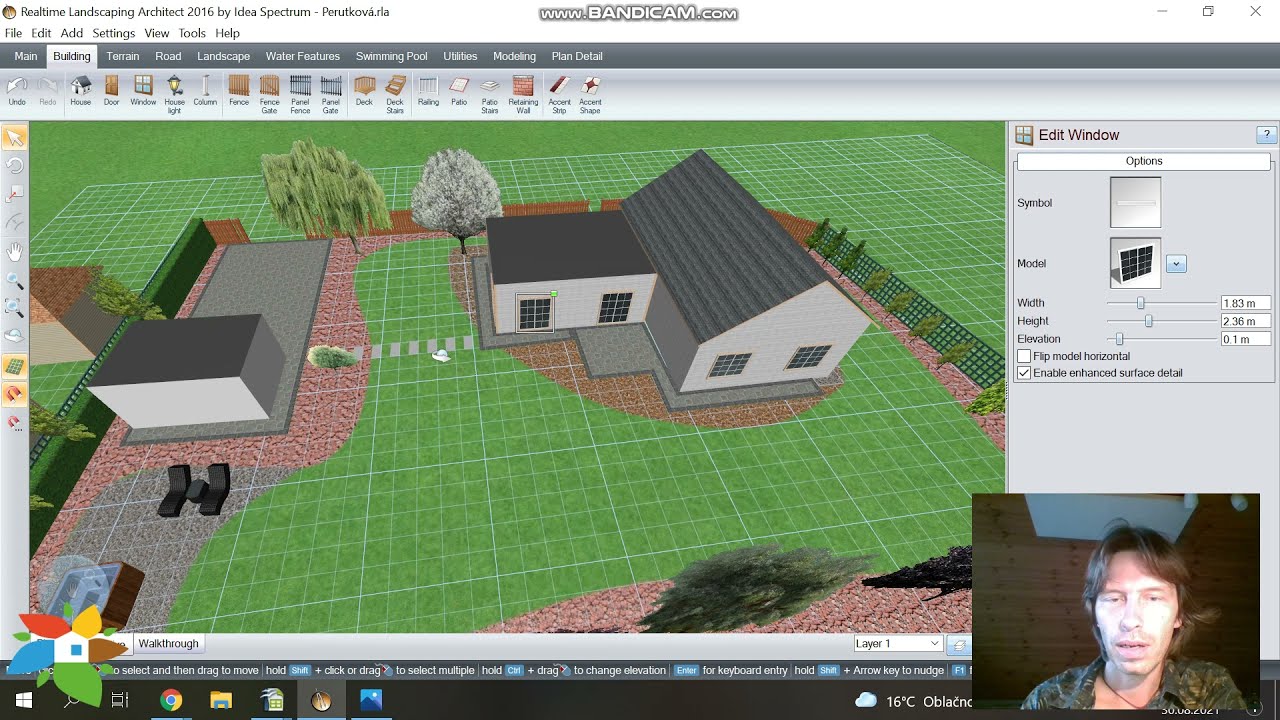Toggle the snap magnet button
Screen dimensions: 1280x720
coord(15,394)
